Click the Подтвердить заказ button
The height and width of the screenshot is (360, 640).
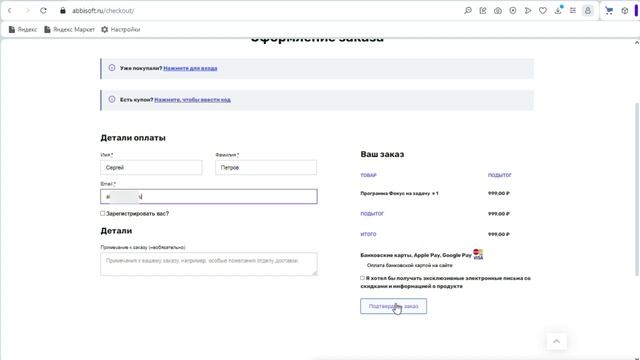click(x=393, y=306)
